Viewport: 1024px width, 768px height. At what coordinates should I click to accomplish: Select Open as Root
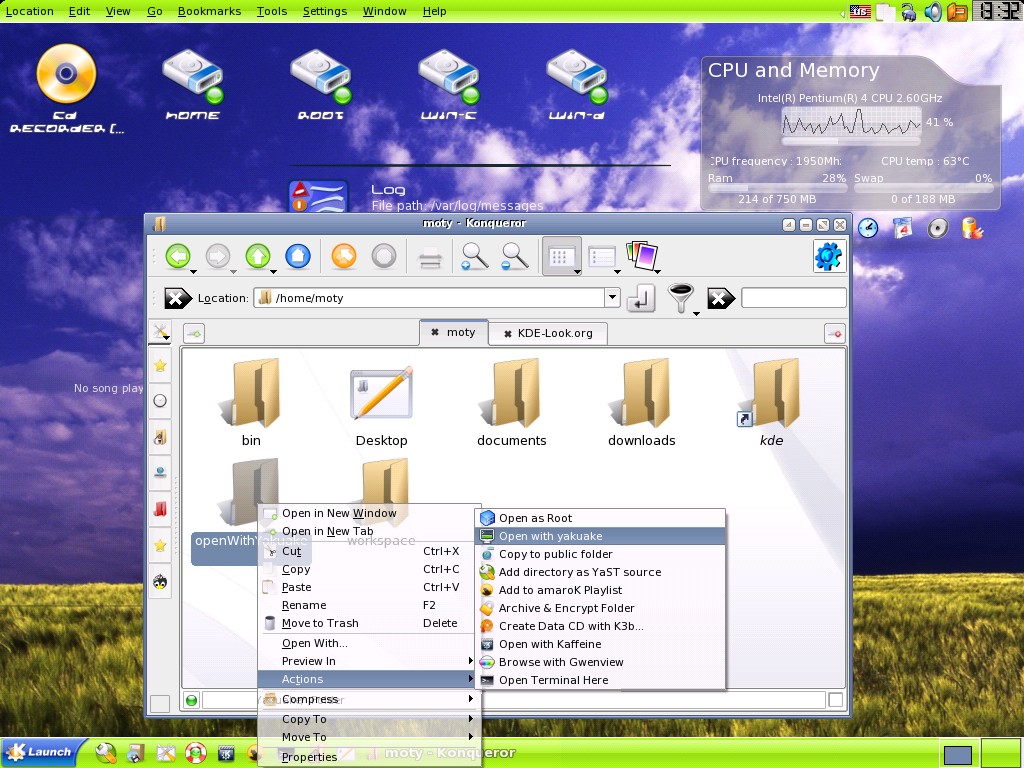click(x=600, y=518)
